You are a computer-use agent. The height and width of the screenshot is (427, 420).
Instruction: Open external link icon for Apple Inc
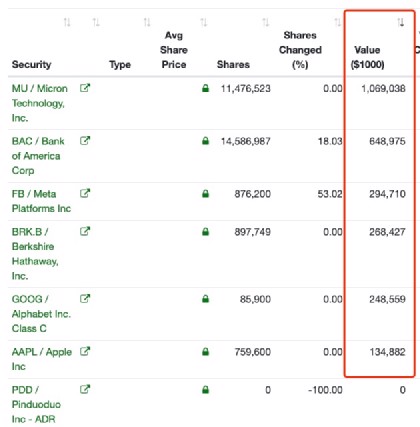tap(85, 351)
